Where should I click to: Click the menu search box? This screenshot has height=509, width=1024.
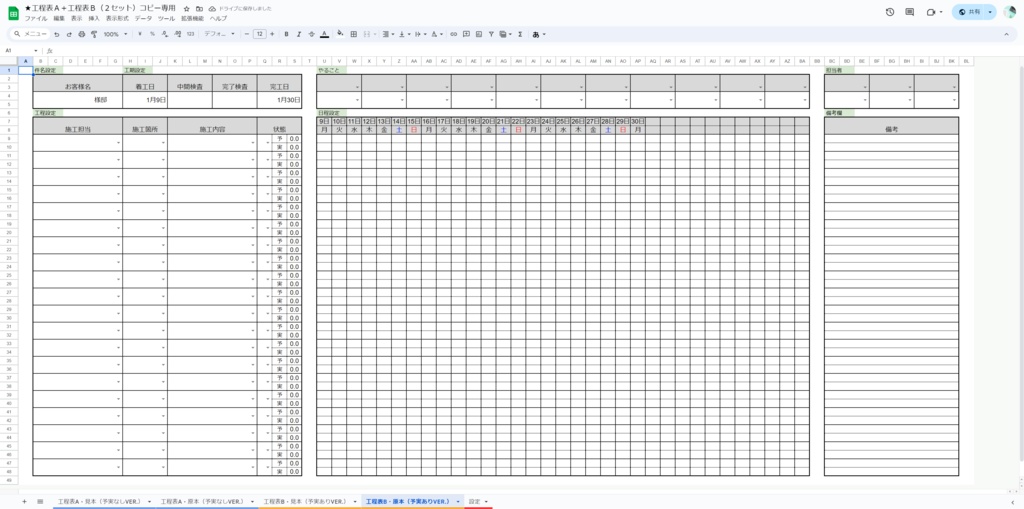29,34
